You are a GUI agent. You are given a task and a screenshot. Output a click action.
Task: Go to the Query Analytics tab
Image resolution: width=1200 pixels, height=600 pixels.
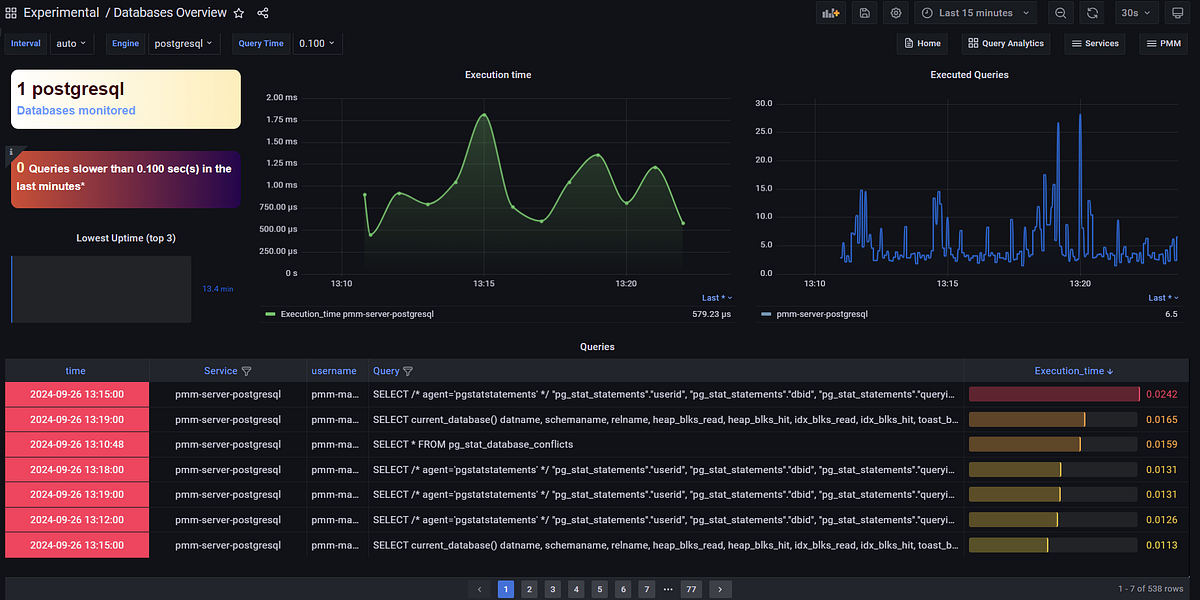point(1005,43)
